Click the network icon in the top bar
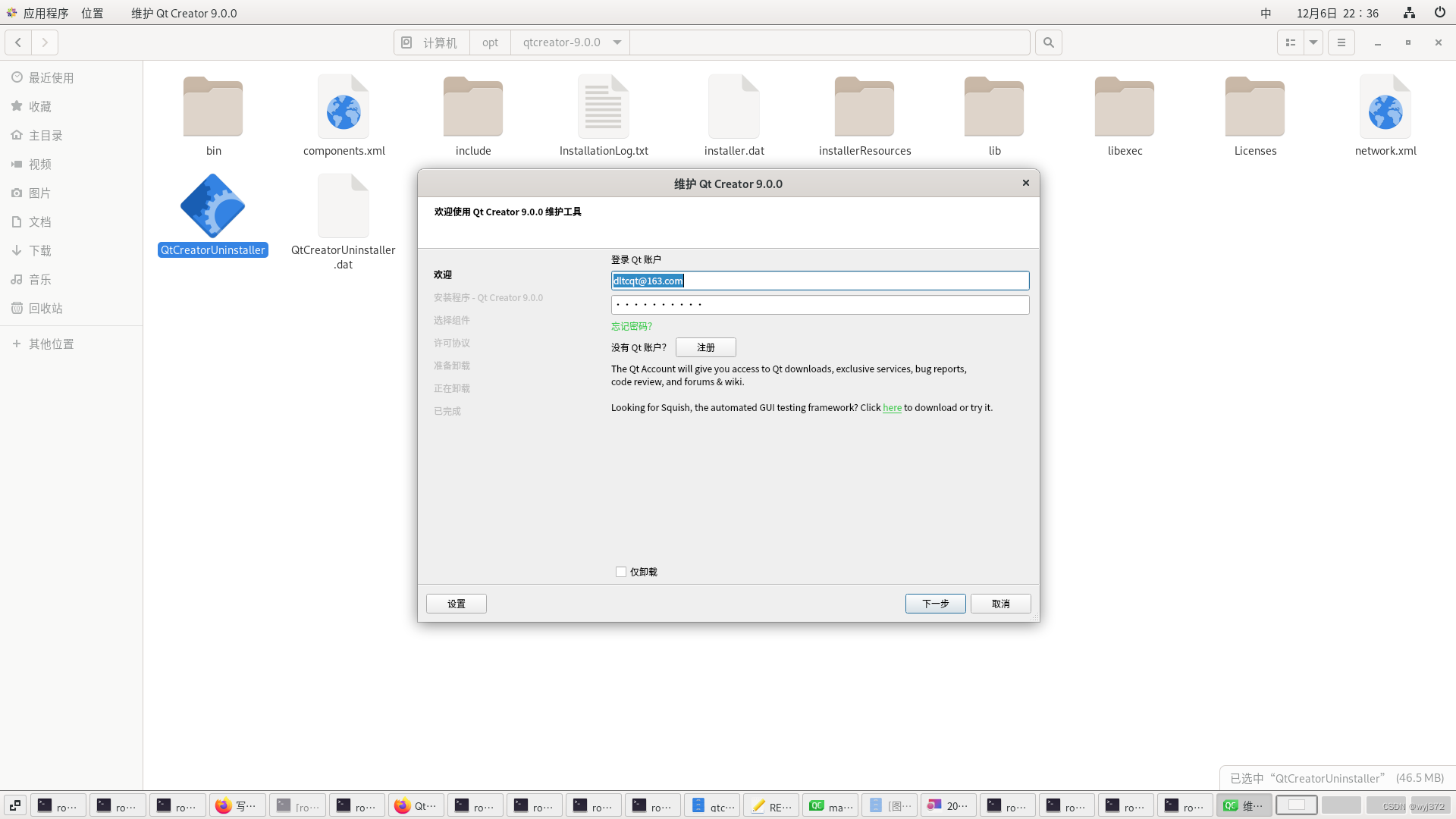The image size is (1456, 819). tap(1408, 13)
